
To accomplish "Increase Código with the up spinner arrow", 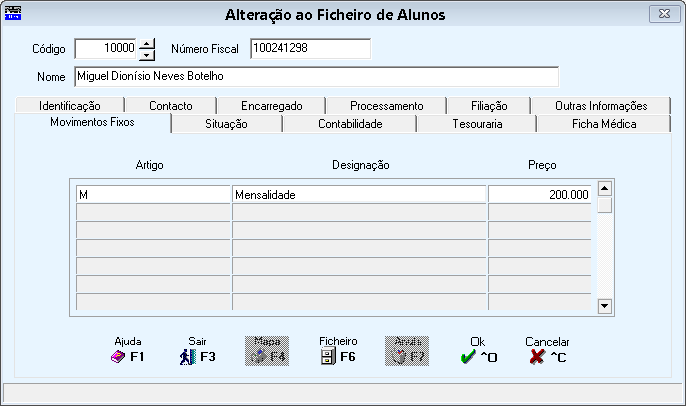I will point(147,43).
